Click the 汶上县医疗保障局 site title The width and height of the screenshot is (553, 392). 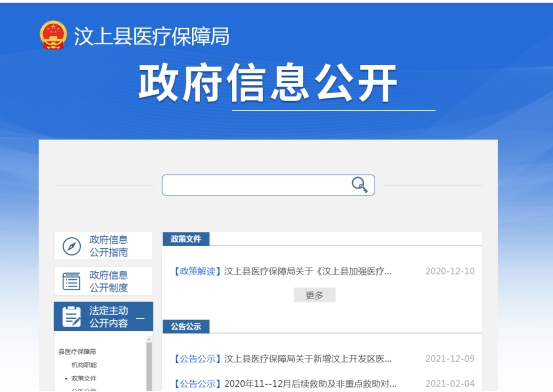coord(152,36)
